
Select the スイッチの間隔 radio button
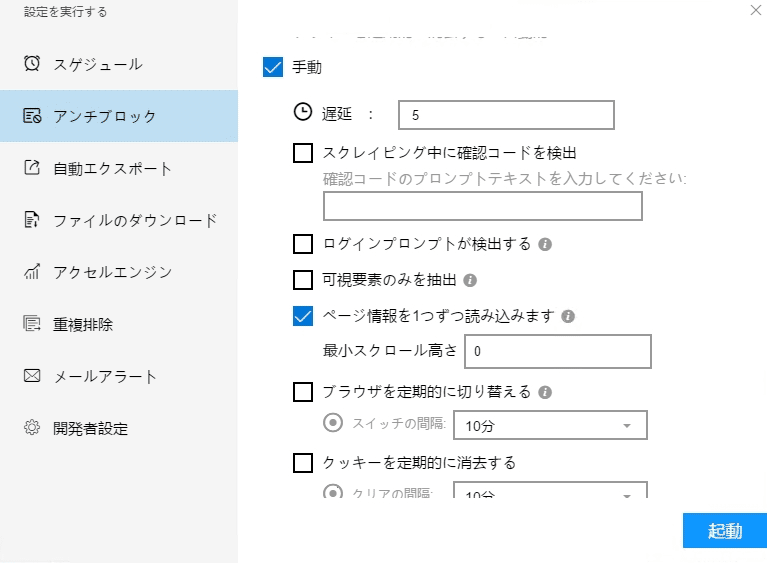334,423
